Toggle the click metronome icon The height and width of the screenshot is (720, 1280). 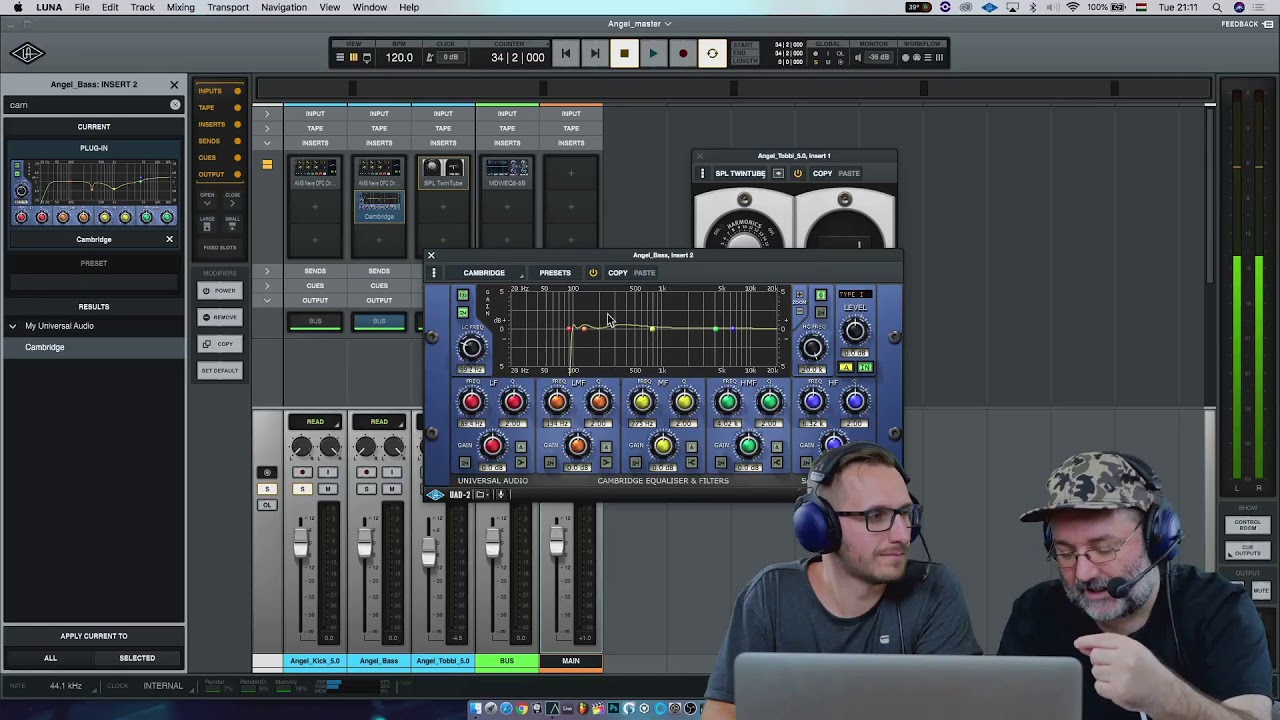coord(430,57)
